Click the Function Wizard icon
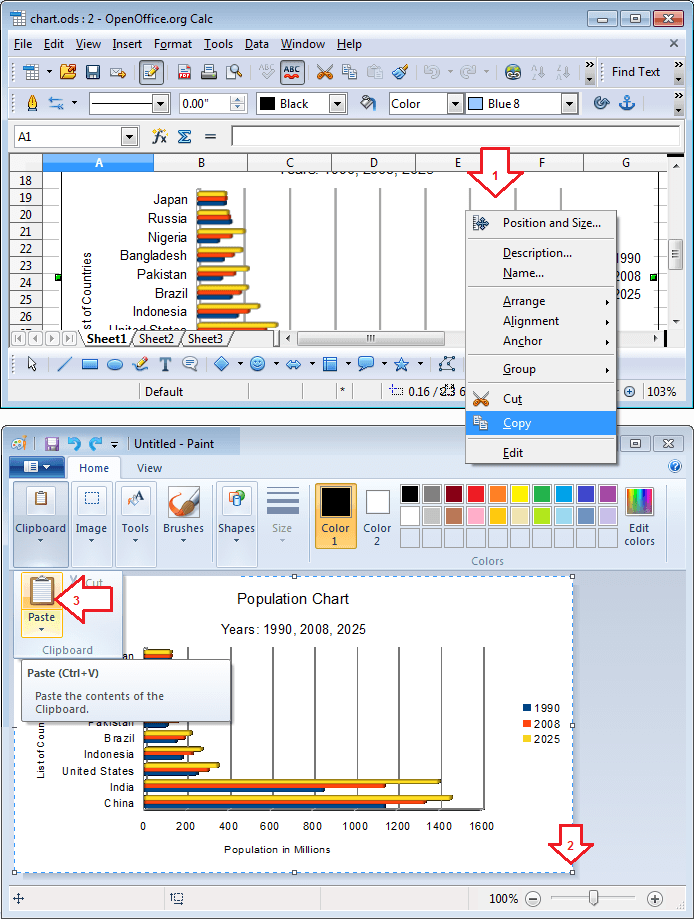Screen dimensions: 694x919 pyautogui.click(x=159, y=137)
